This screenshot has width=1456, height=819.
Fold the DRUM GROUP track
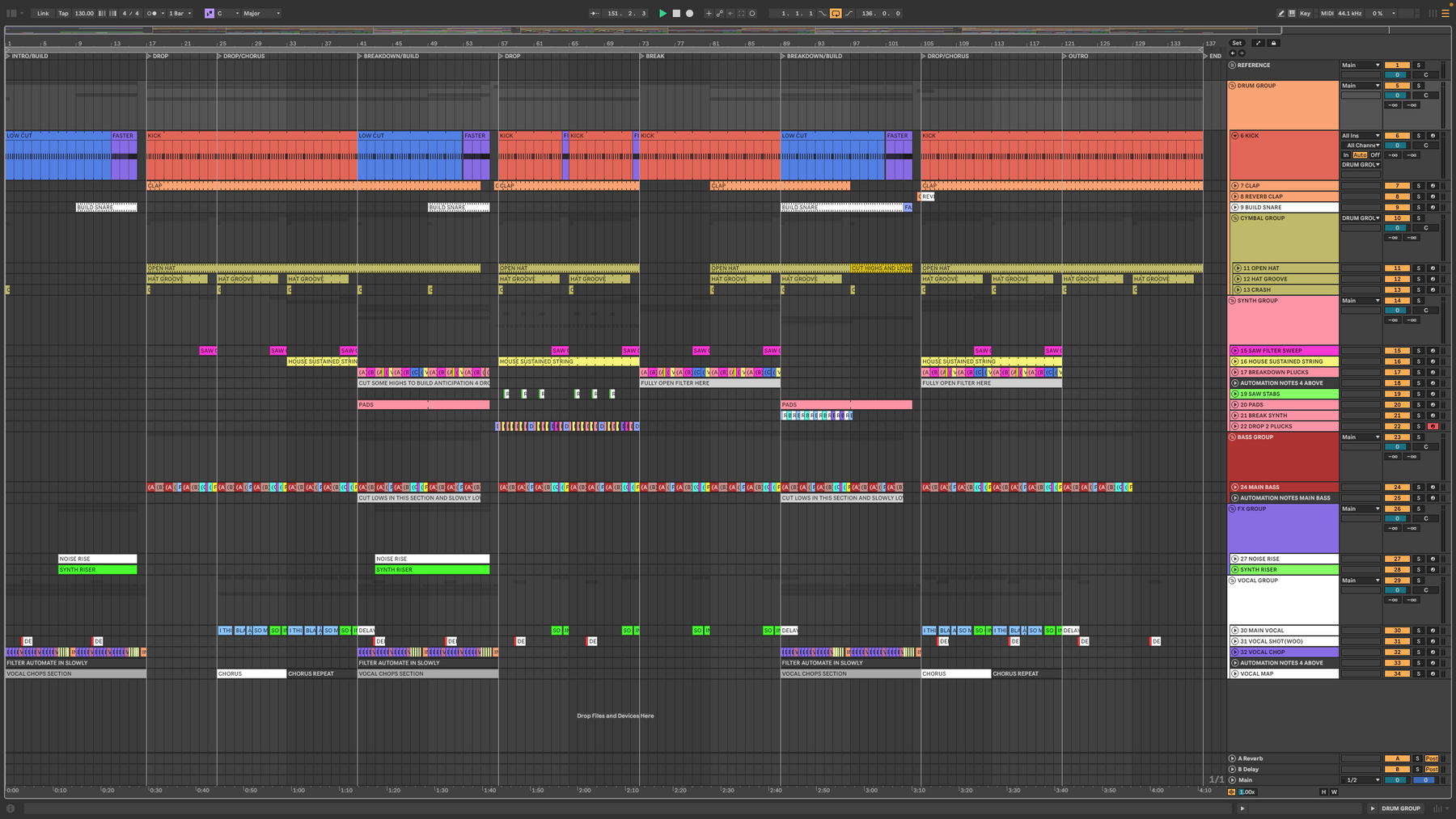coord(1233,86)
